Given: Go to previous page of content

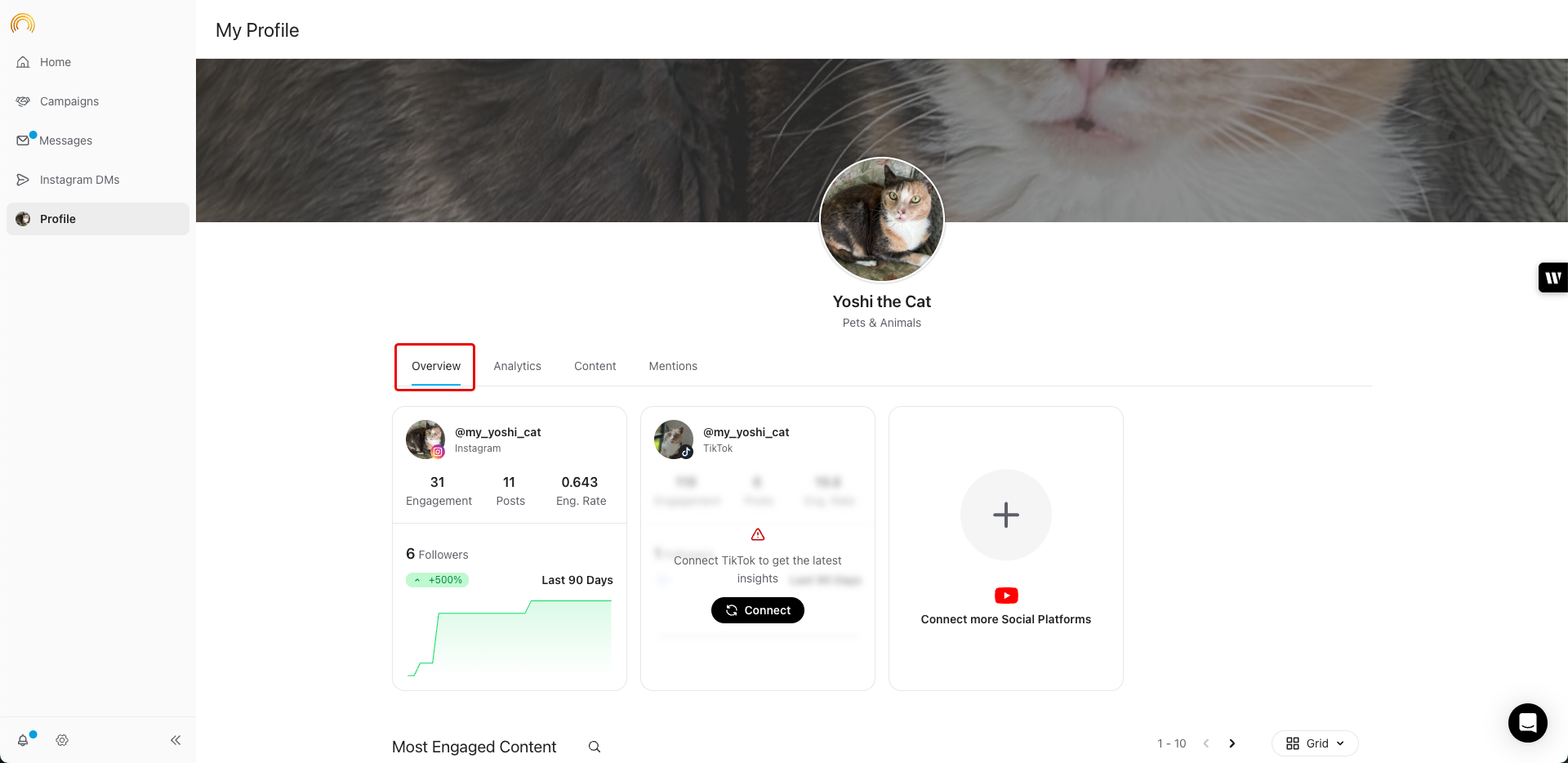Looking at the screenshot, I should pos(1206,743).
